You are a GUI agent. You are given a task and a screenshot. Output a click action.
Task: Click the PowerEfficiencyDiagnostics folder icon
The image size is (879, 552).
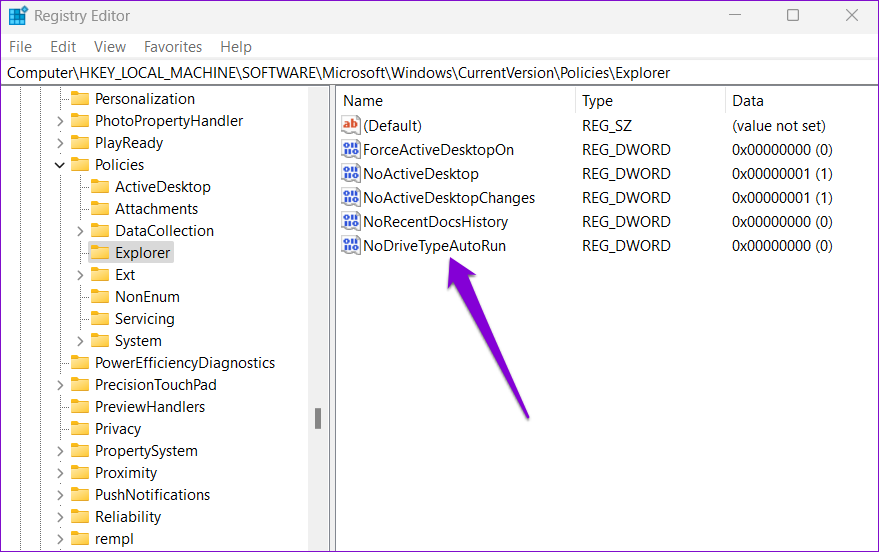click(80, 363)
